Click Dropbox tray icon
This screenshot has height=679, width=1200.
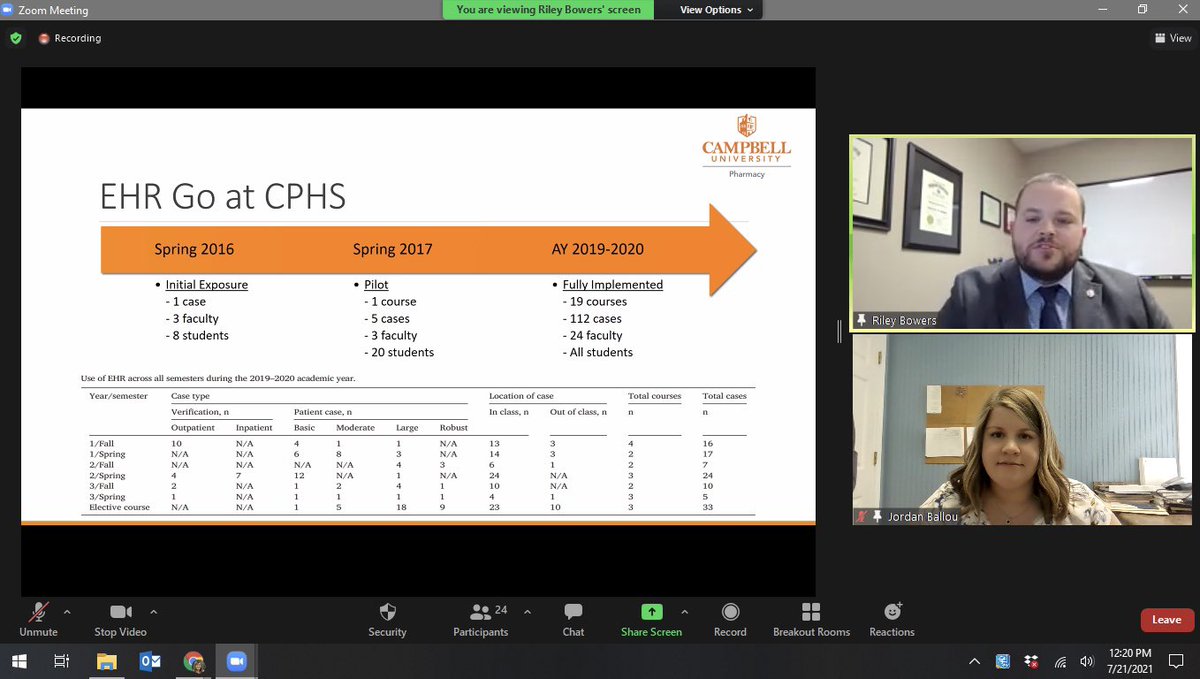click(1031, 661)
